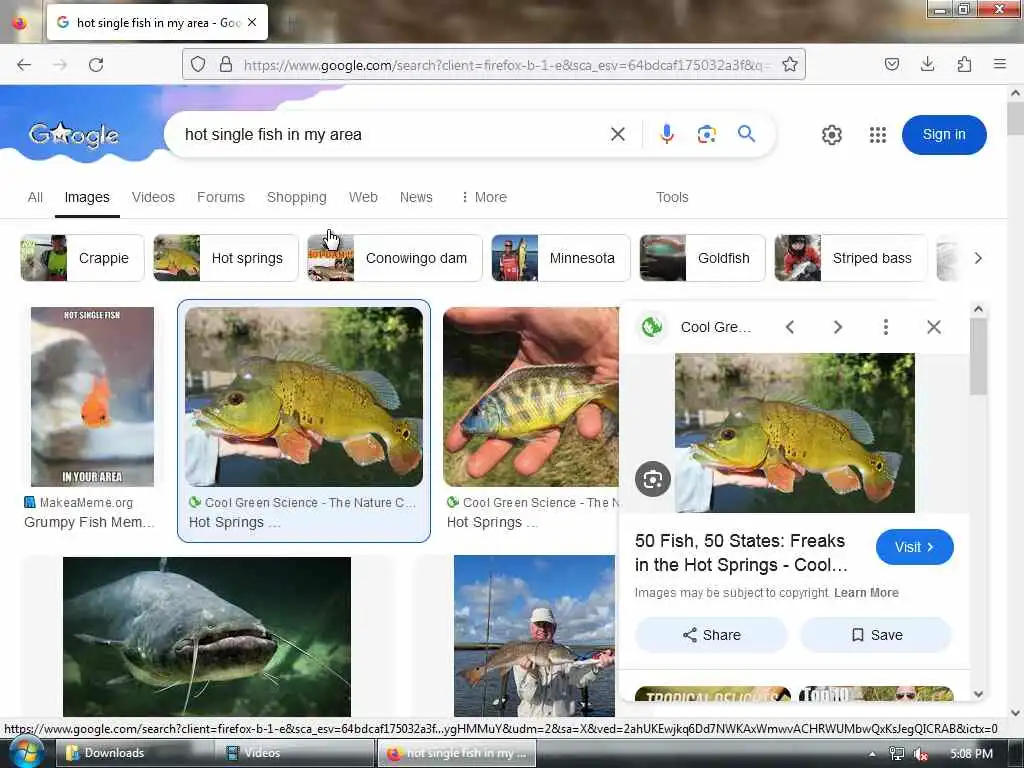
Task: Filter by the Conowingo dam chip
Action: click(x=394, y=258)
